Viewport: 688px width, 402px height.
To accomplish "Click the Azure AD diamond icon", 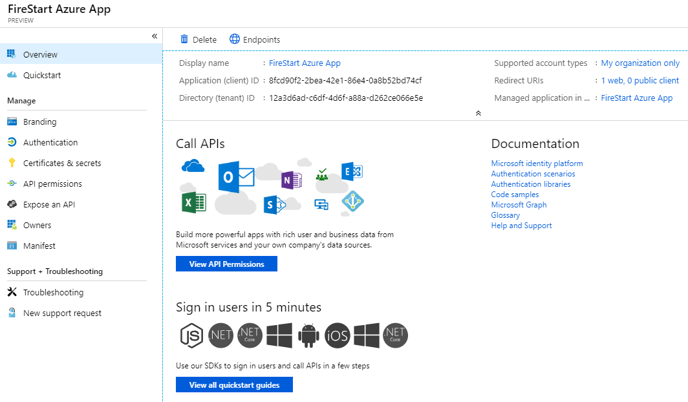I will (x=353, y=201).
